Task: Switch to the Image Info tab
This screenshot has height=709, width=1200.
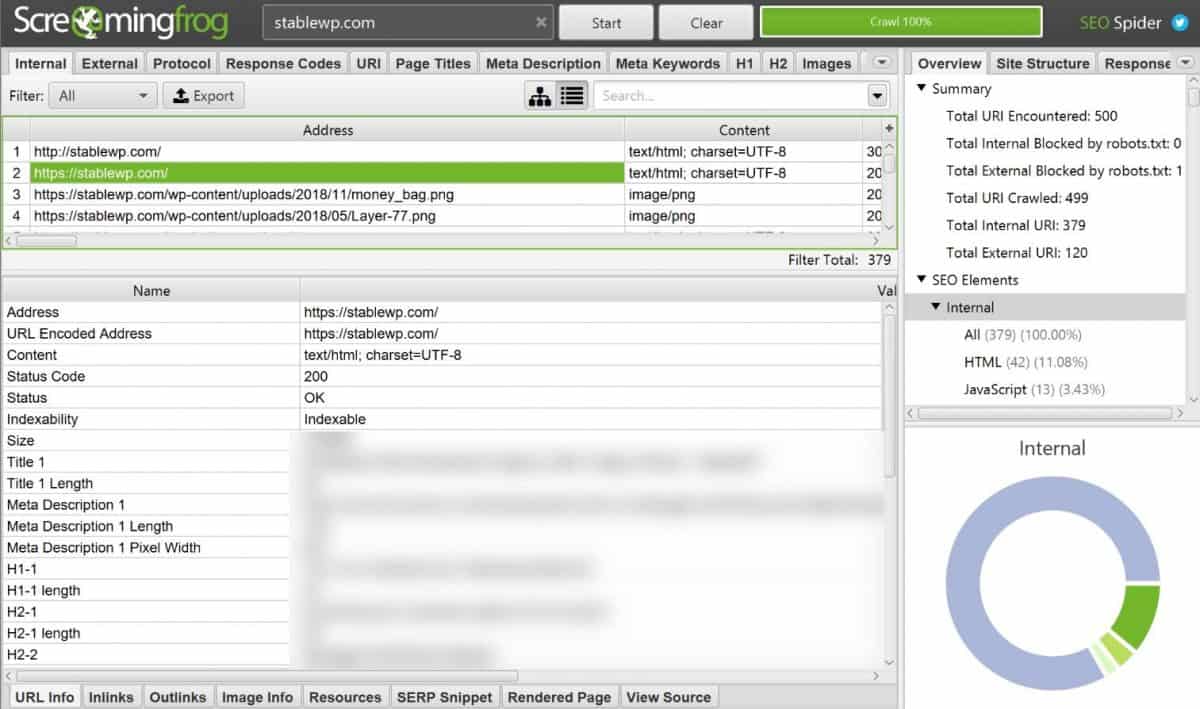Action: (258, 697)
